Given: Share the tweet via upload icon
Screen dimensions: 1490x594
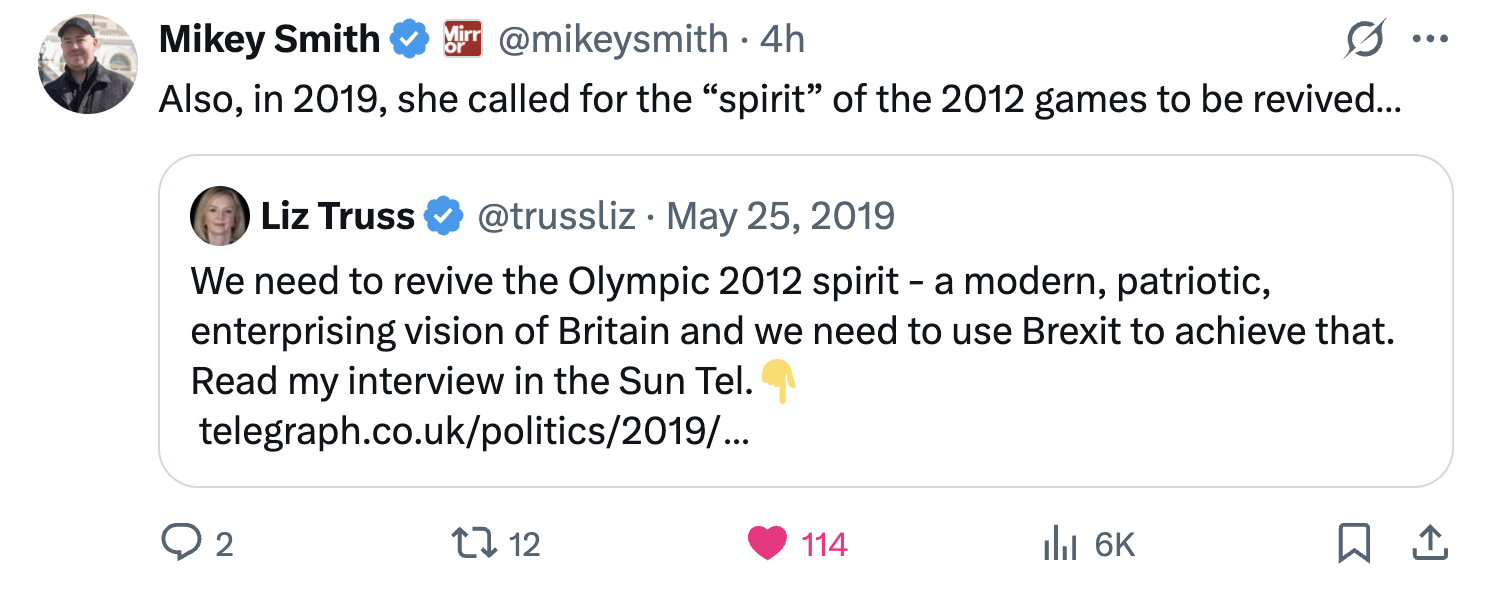Looking at the screenshot, I should (x=1430, y=543).
